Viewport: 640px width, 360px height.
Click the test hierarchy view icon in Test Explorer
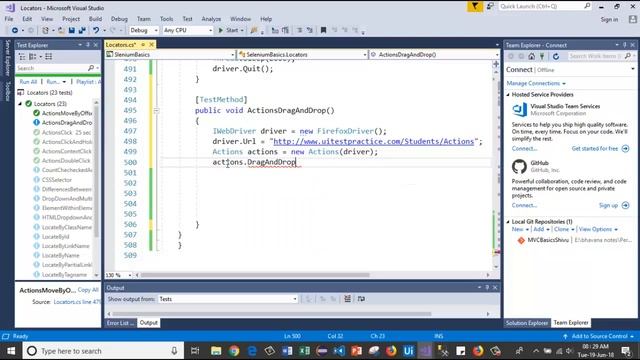[x=22, y=57]
